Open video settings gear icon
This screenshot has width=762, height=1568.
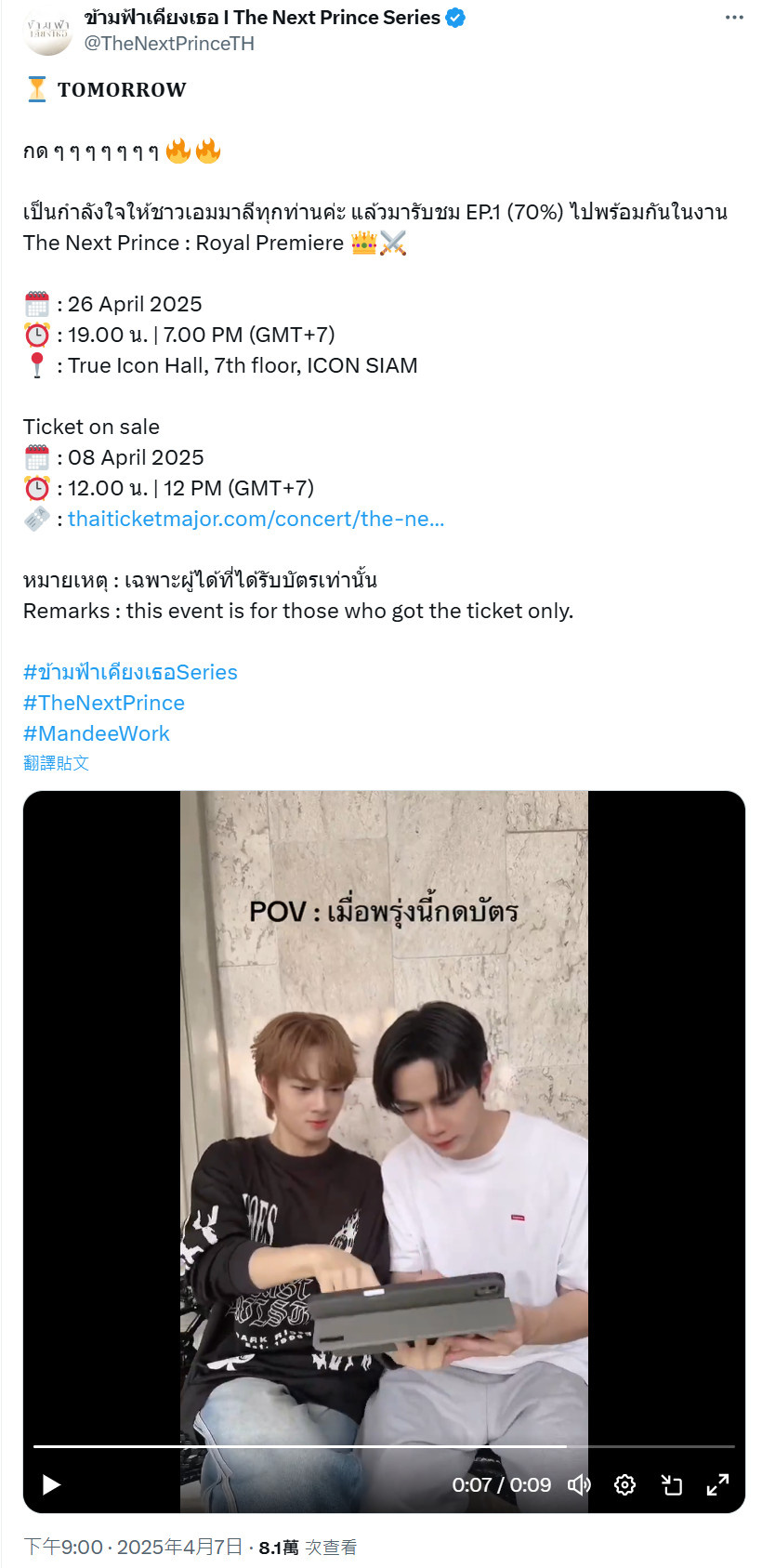[625, 1484]
